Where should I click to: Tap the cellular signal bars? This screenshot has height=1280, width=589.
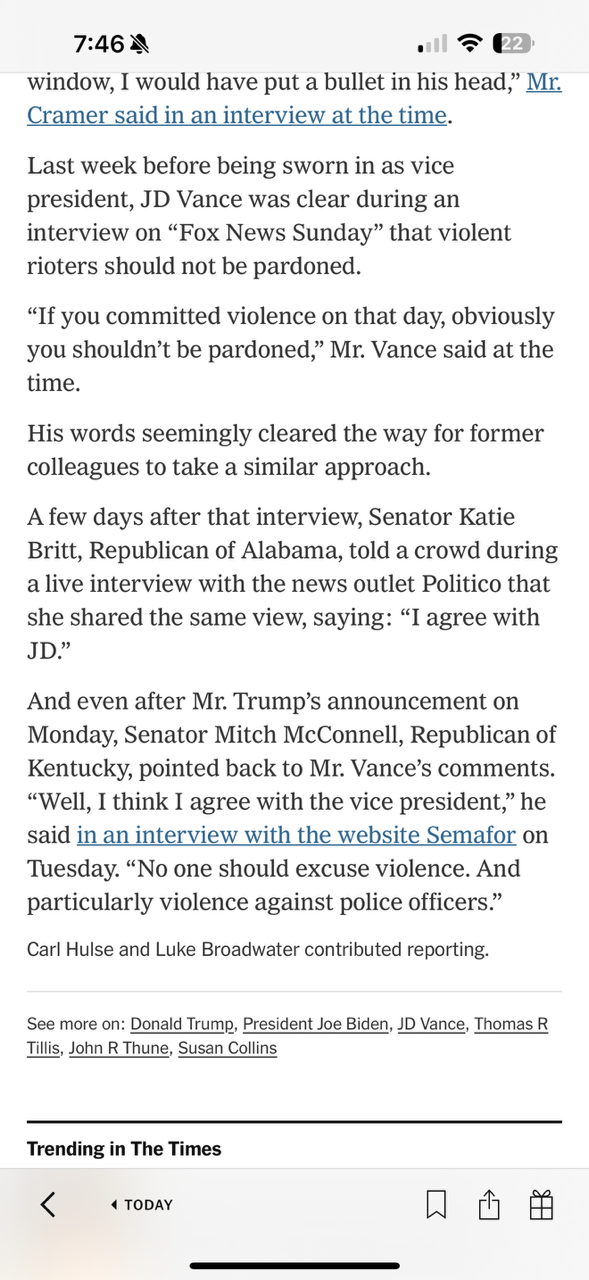pos(432,45)
